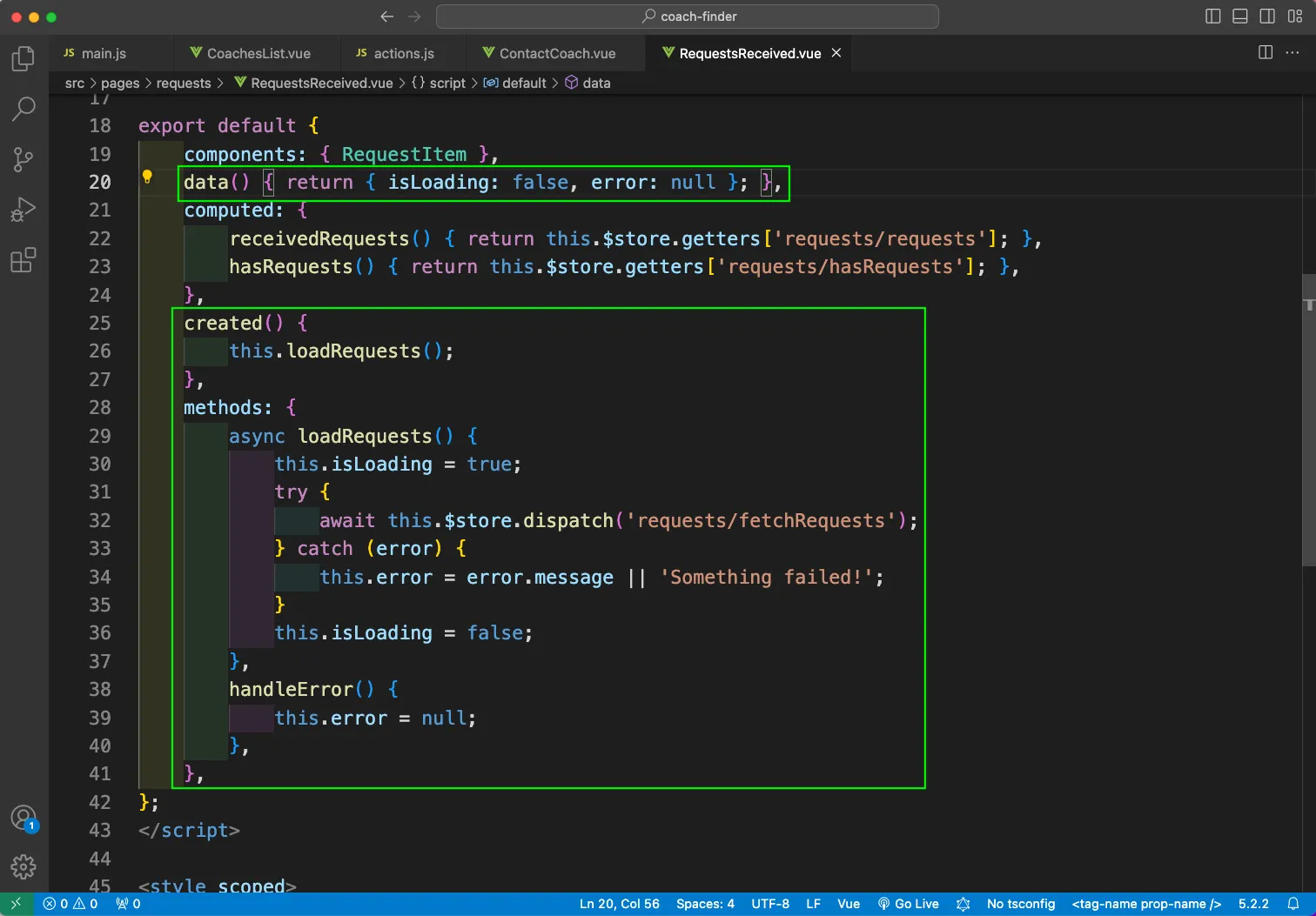This screenshot has width=1316, height=916.
Task: Open the src breadcrumb
Action: click(x=75, y=83)
